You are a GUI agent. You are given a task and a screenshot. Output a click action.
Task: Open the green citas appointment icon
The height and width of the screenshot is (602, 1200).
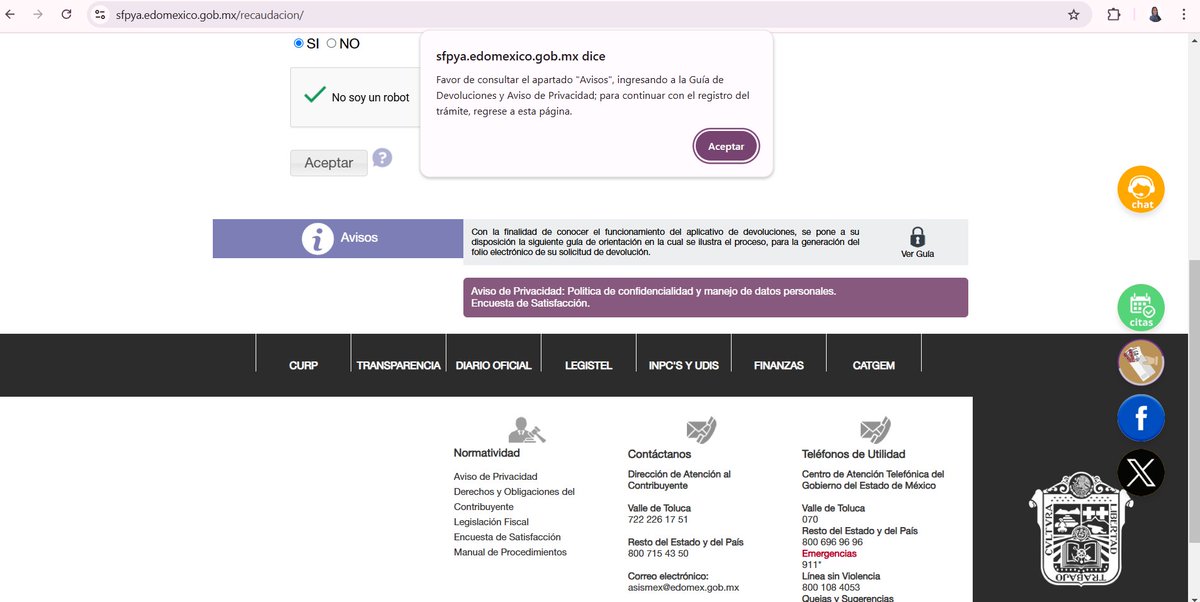click(1141, 307)
